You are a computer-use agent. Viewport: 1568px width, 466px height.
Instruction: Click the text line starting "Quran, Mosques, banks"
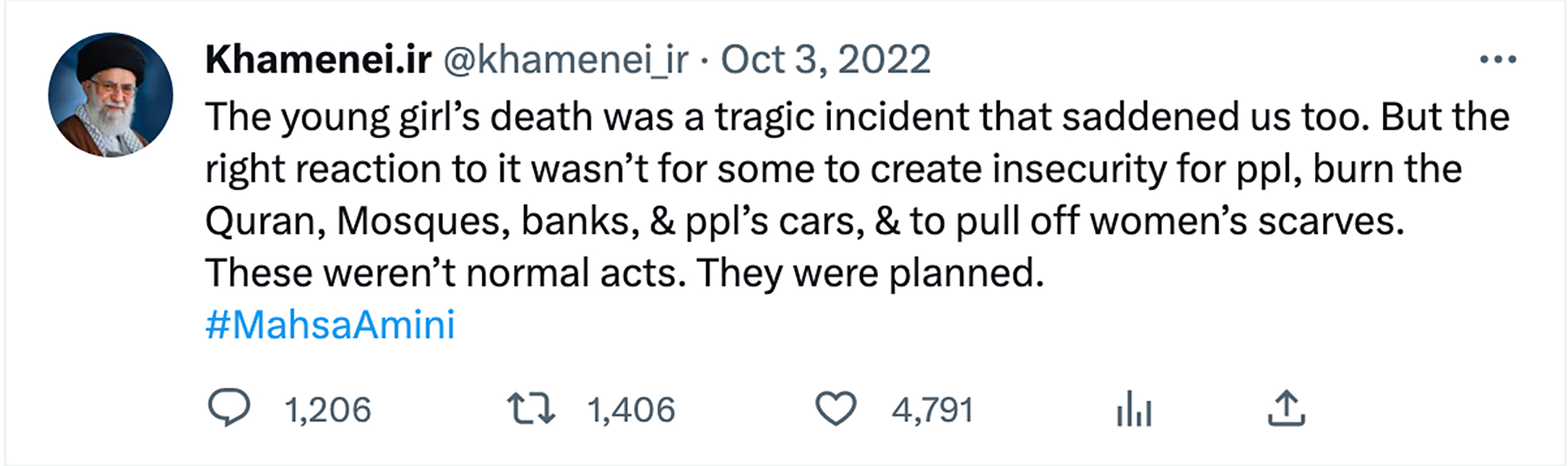click(804, 221)
